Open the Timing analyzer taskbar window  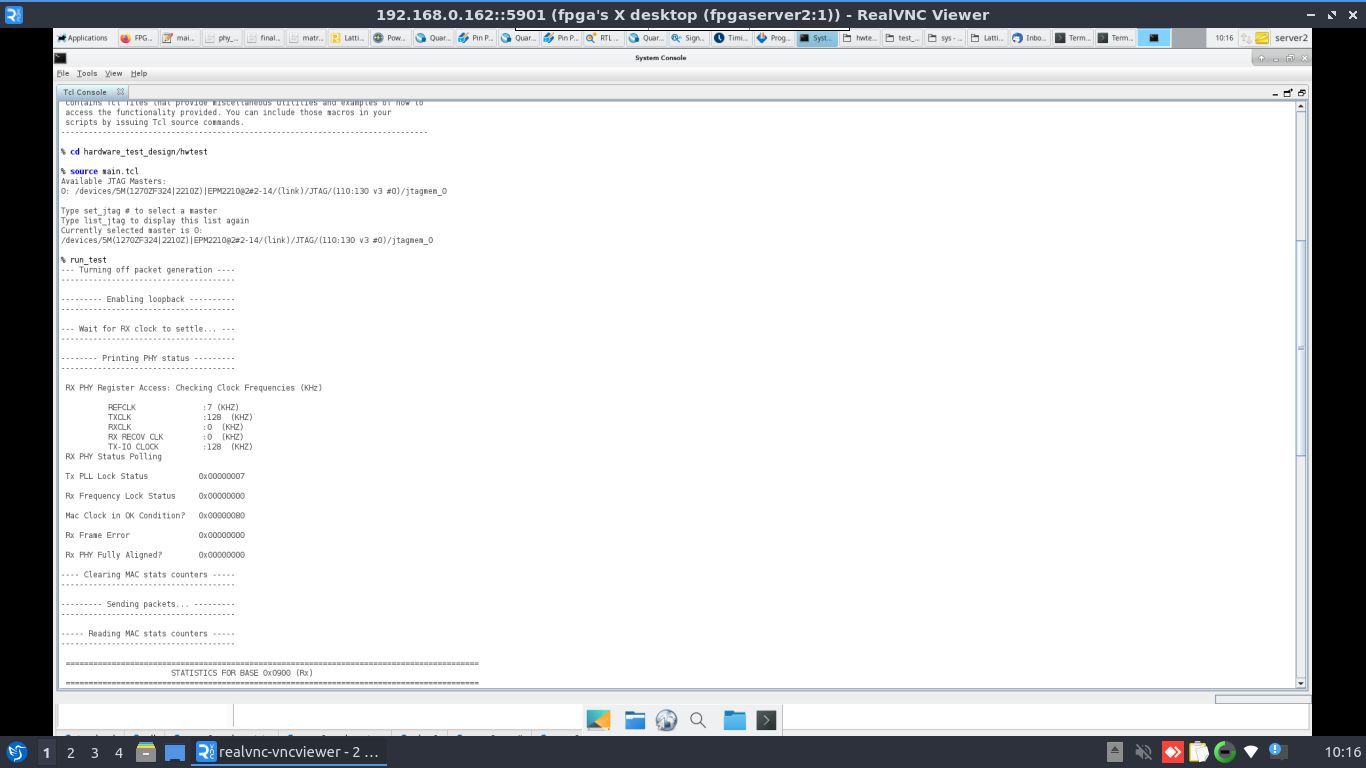click(731, 38)
